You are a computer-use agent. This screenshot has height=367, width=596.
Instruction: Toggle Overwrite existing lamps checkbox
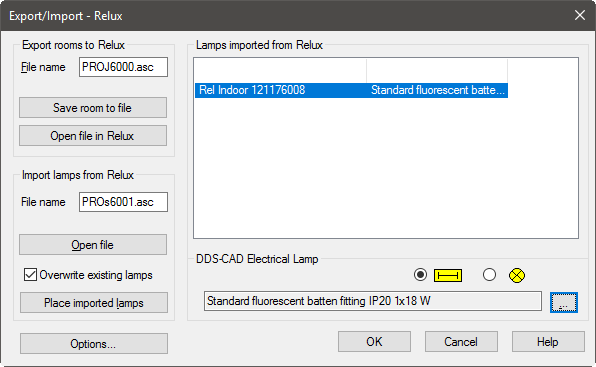click(30, 275)
